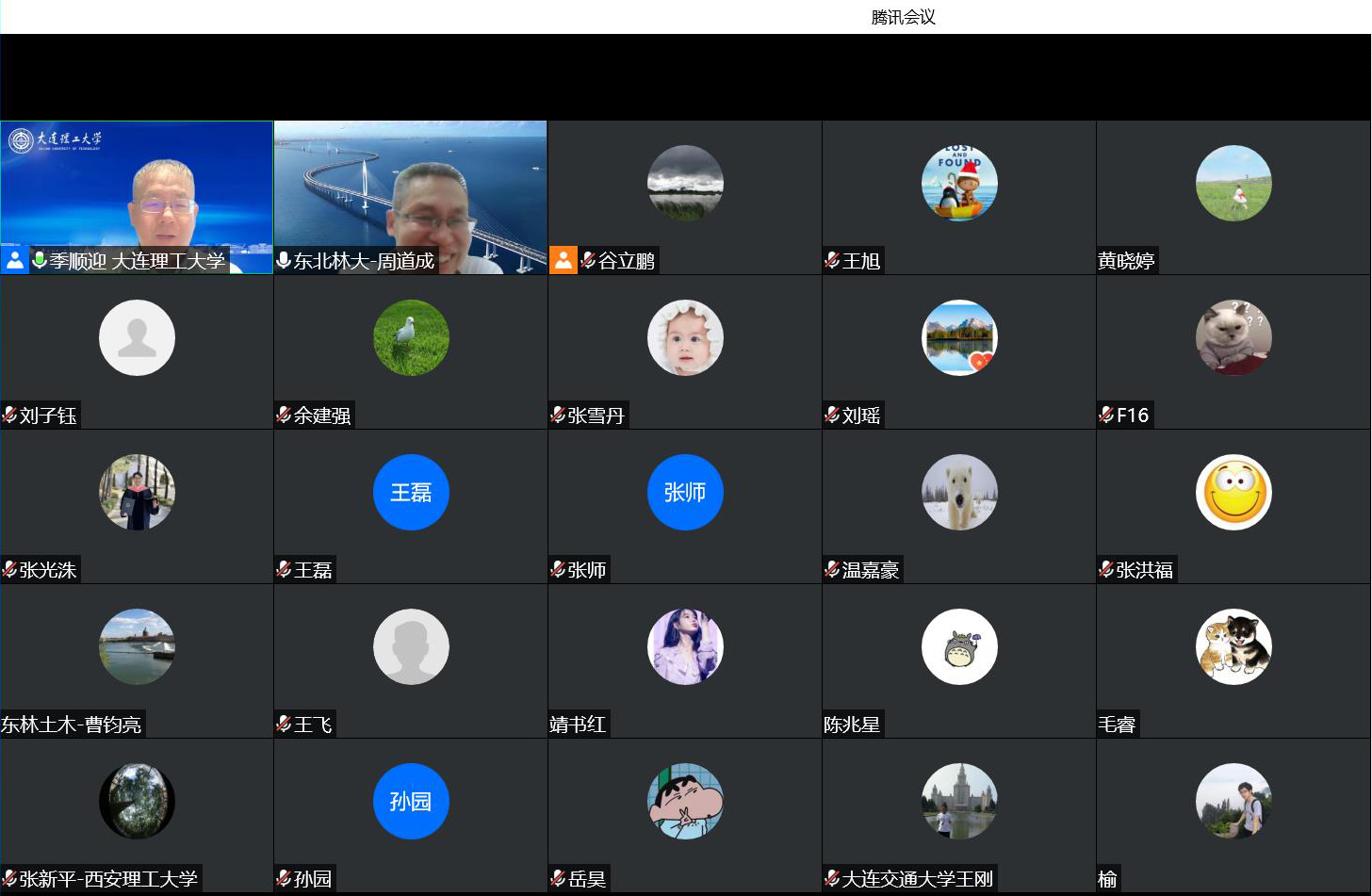Click the muted microphone icon beside 温嘉豪

(832, 569)
